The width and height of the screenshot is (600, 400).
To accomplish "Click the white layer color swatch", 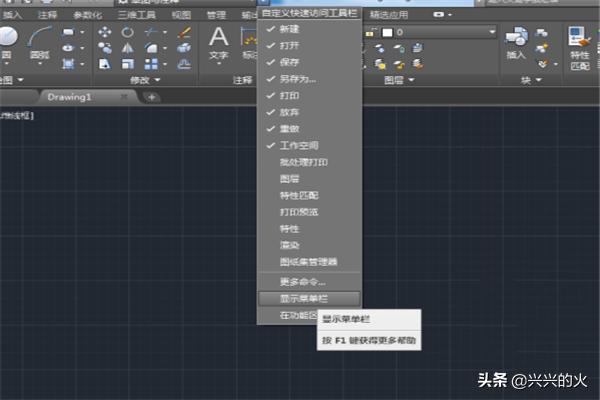I will coord(386,32).
